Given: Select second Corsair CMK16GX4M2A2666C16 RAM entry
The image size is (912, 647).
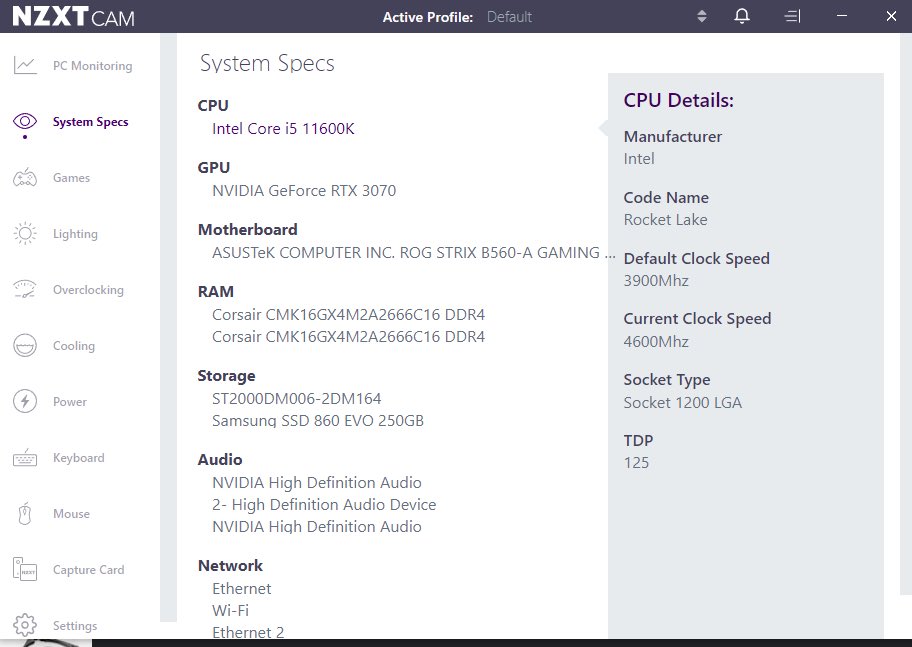Looking at the screenshot, I should click(x=348, y=337).
